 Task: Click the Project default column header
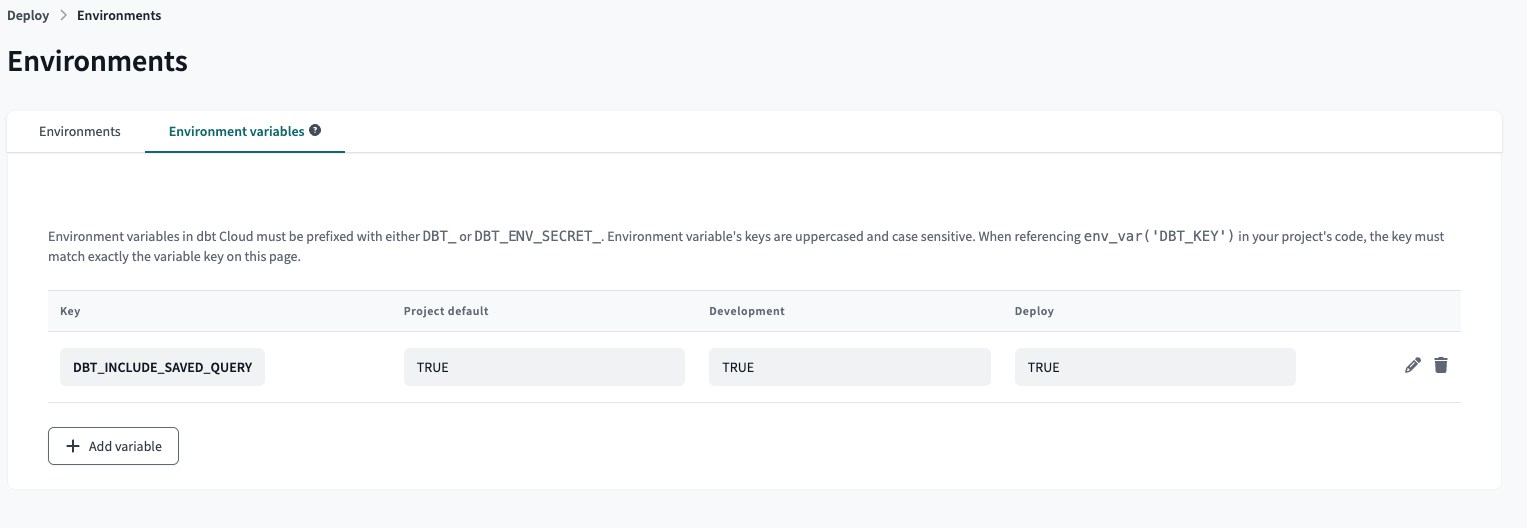point(446,311)
